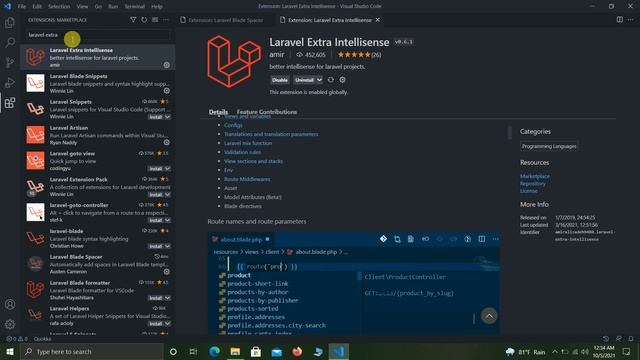The image size is (640, 360).
Task: Clear extensions search results
Action: pyautogui.click(x=155, y=20)
